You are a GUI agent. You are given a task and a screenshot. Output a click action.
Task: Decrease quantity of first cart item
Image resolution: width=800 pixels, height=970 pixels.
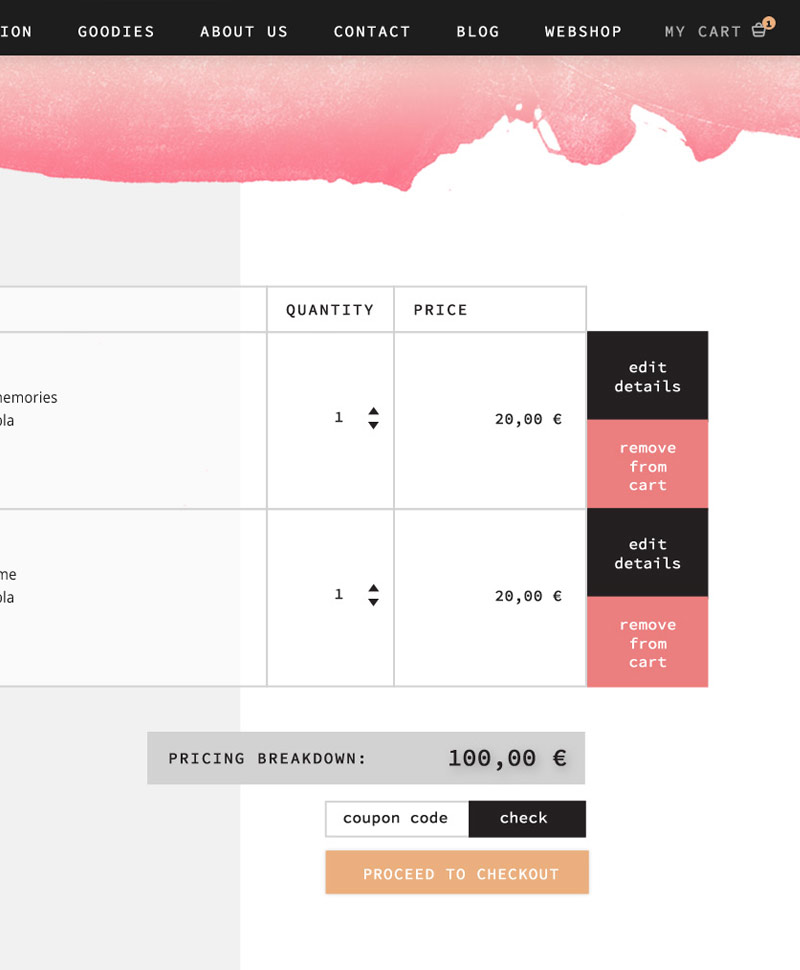(x=373, y=425)
